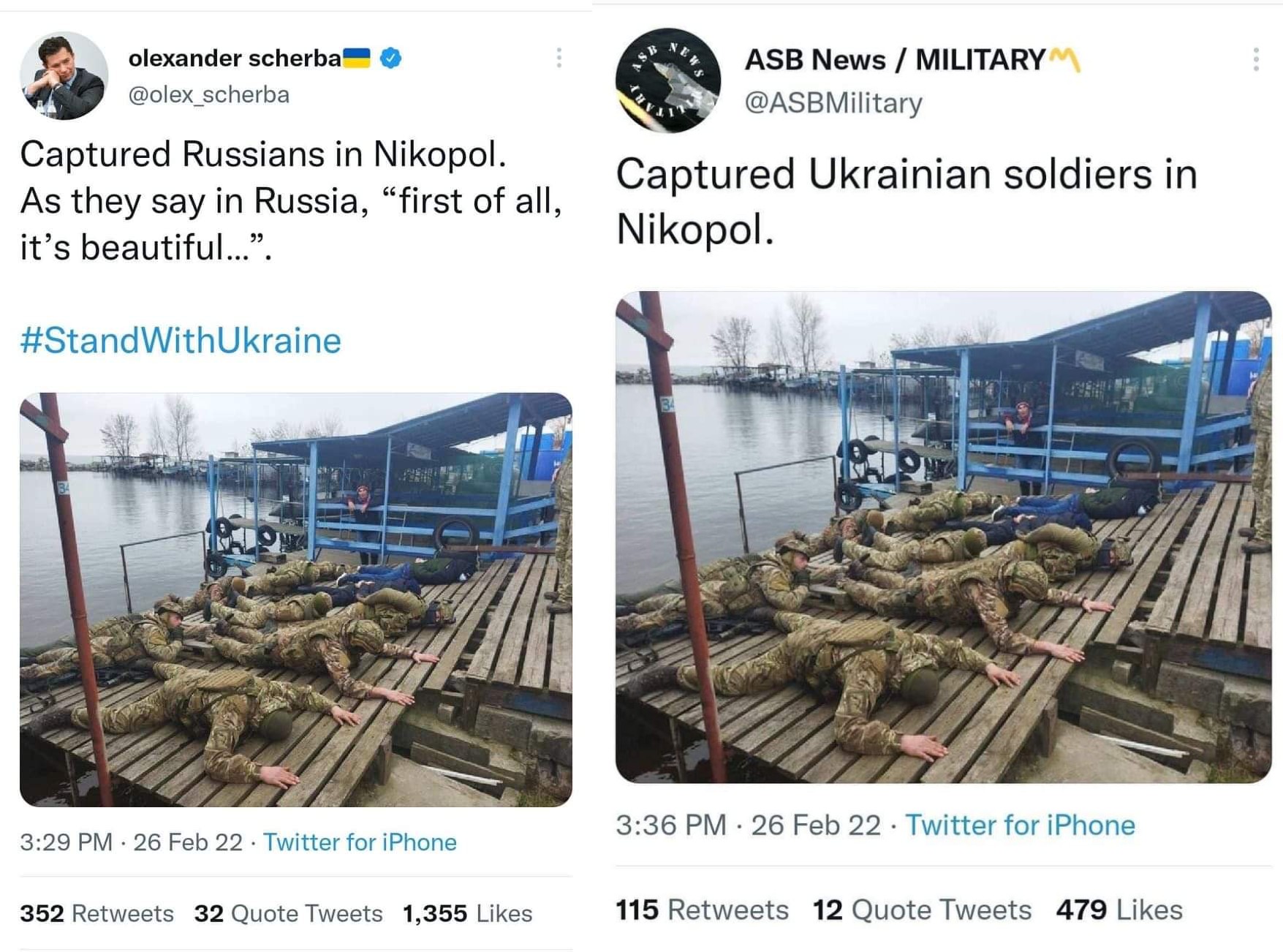Click the olexander scherba display name
The image size is (1283, 952).
[235, 58]
